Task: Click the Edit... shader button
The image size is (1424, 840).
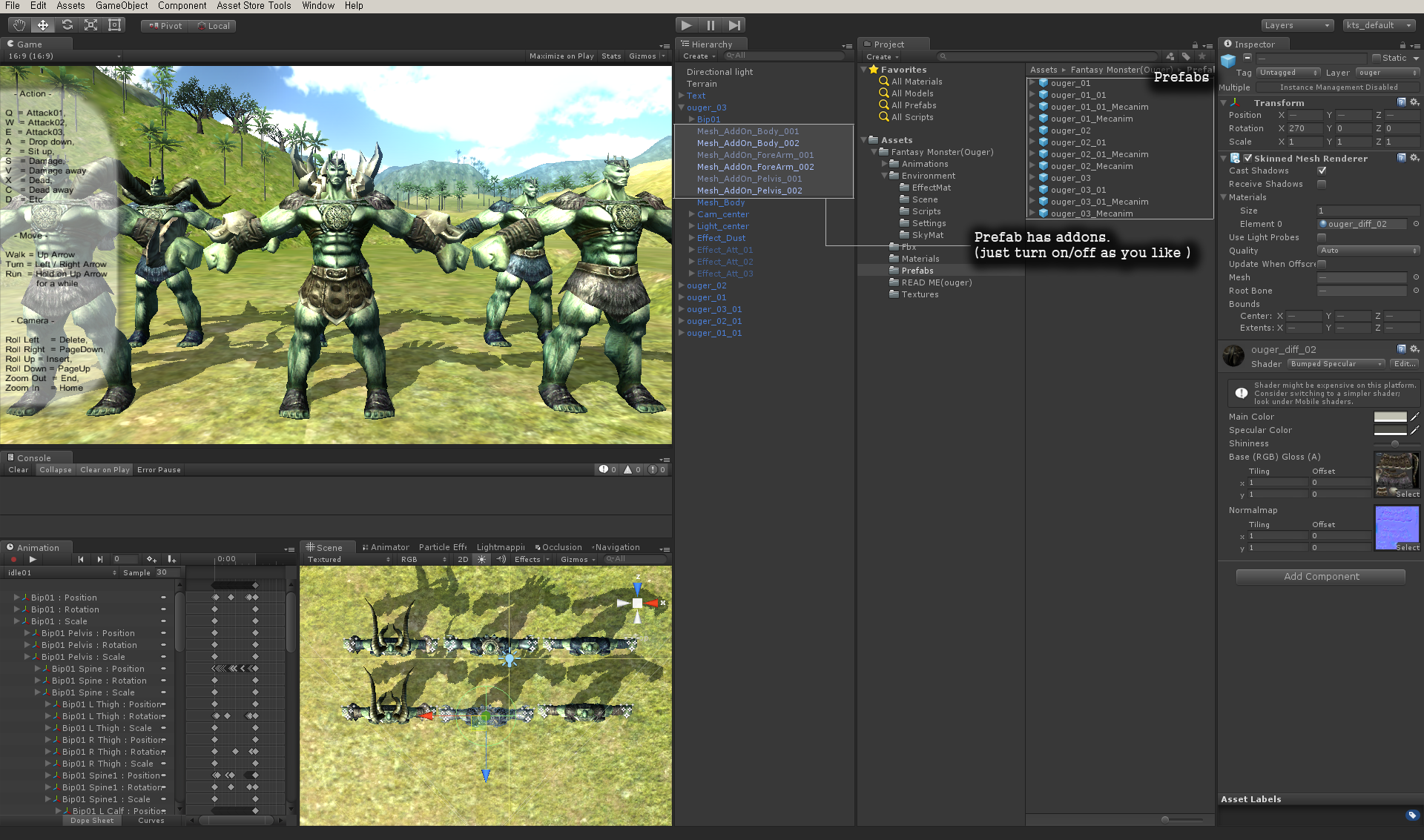Action: coord(1404,364)
